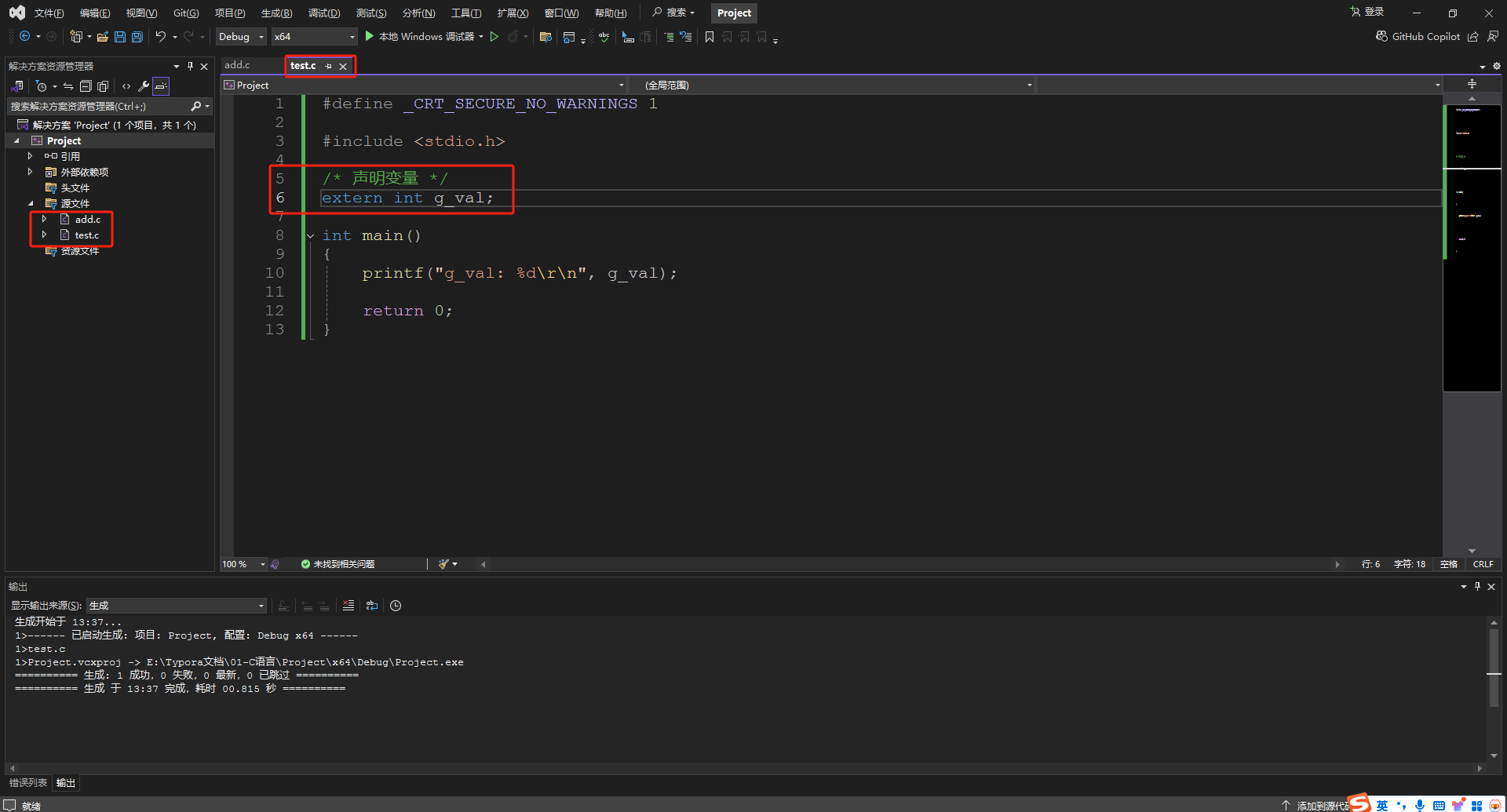Click the split editor window icon
The height and width of the screenshot is (812, 1507).
click(x=1472, y=84)
